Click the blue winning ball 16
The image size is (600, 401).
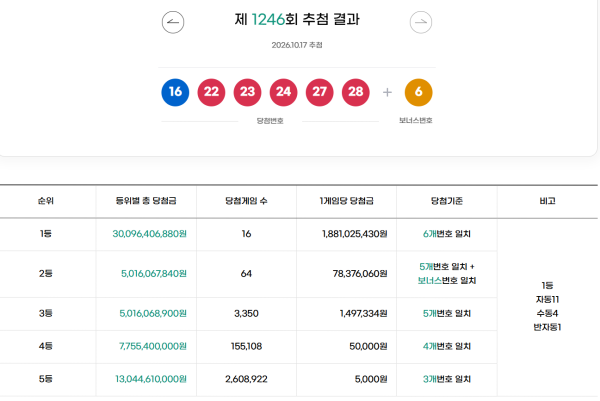[175, 92]
